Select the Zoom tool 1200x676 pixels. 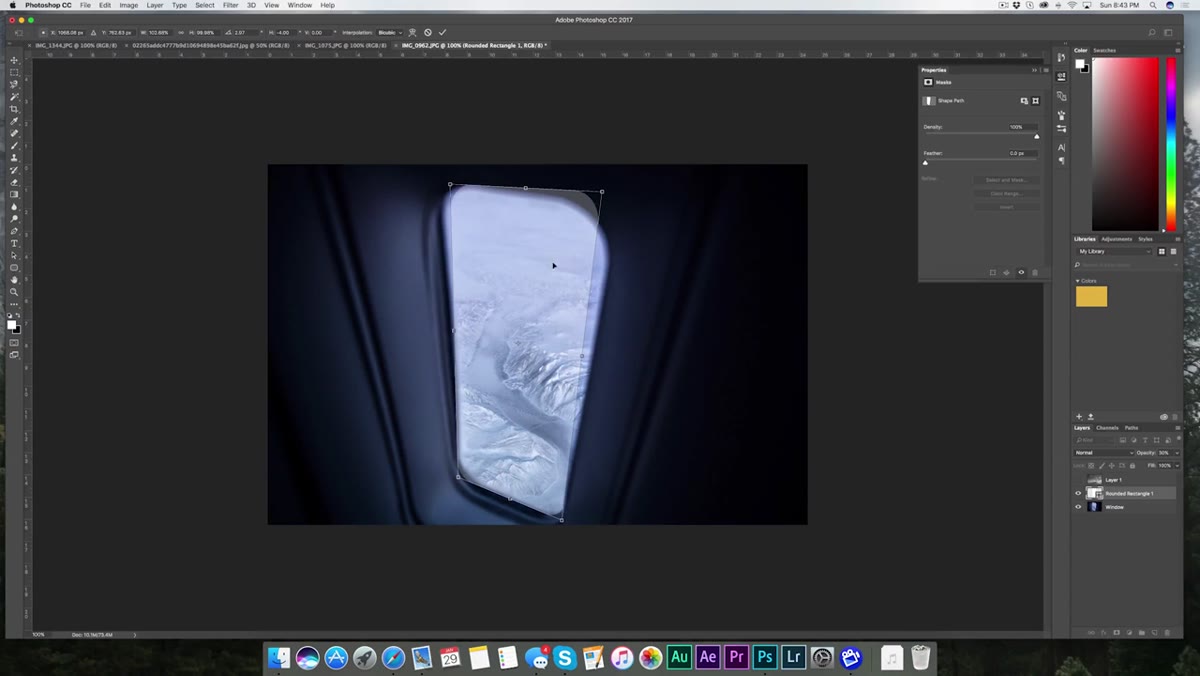pyautogui.click(x=14, y=292)
